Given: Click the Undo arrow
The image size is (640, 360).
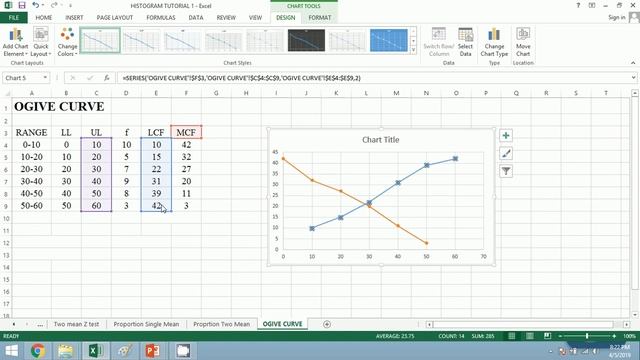Looking at the screenshot, I should 36,5.
